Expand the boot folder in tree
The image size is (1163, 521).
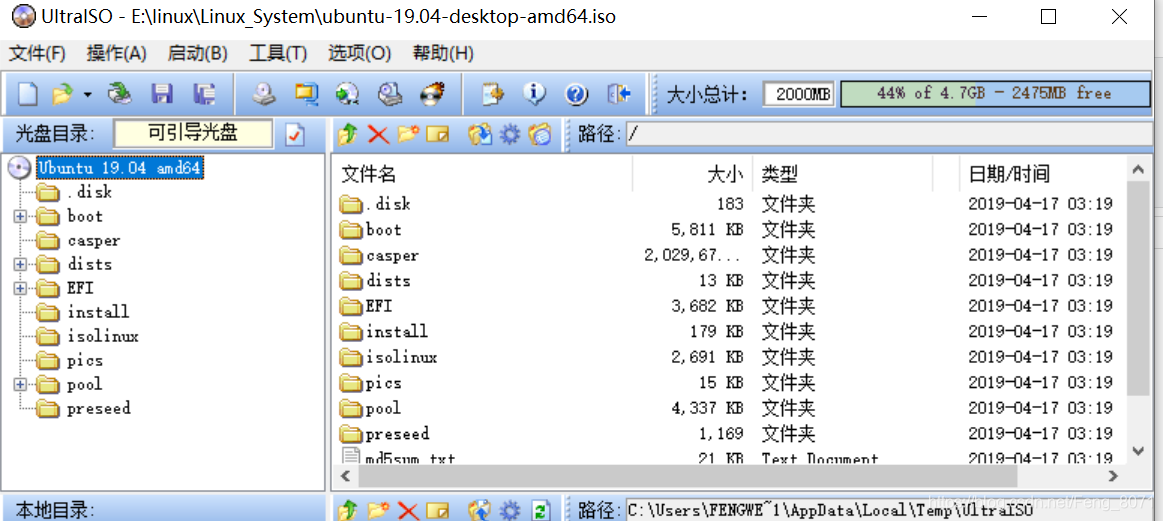[x=20, y=217]
